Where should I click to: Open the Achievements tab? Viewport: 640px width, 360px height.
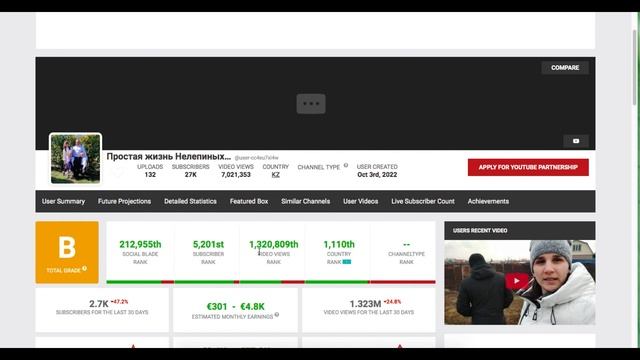(488, 201)
